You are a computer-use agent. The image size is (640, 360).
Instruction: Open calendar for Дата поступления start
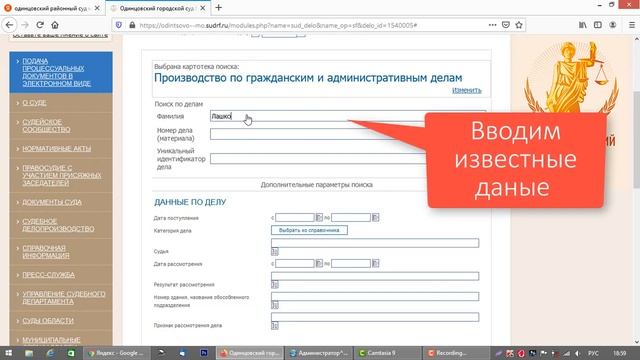click(319, 218)
